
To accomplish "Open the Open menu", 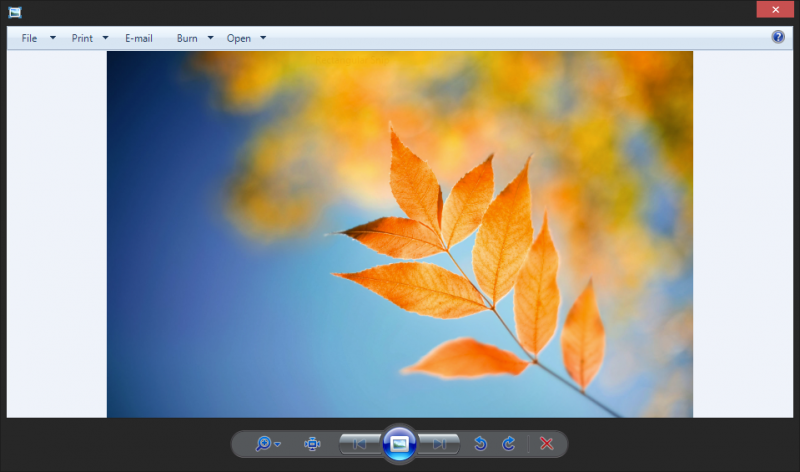I will point(239,38).
